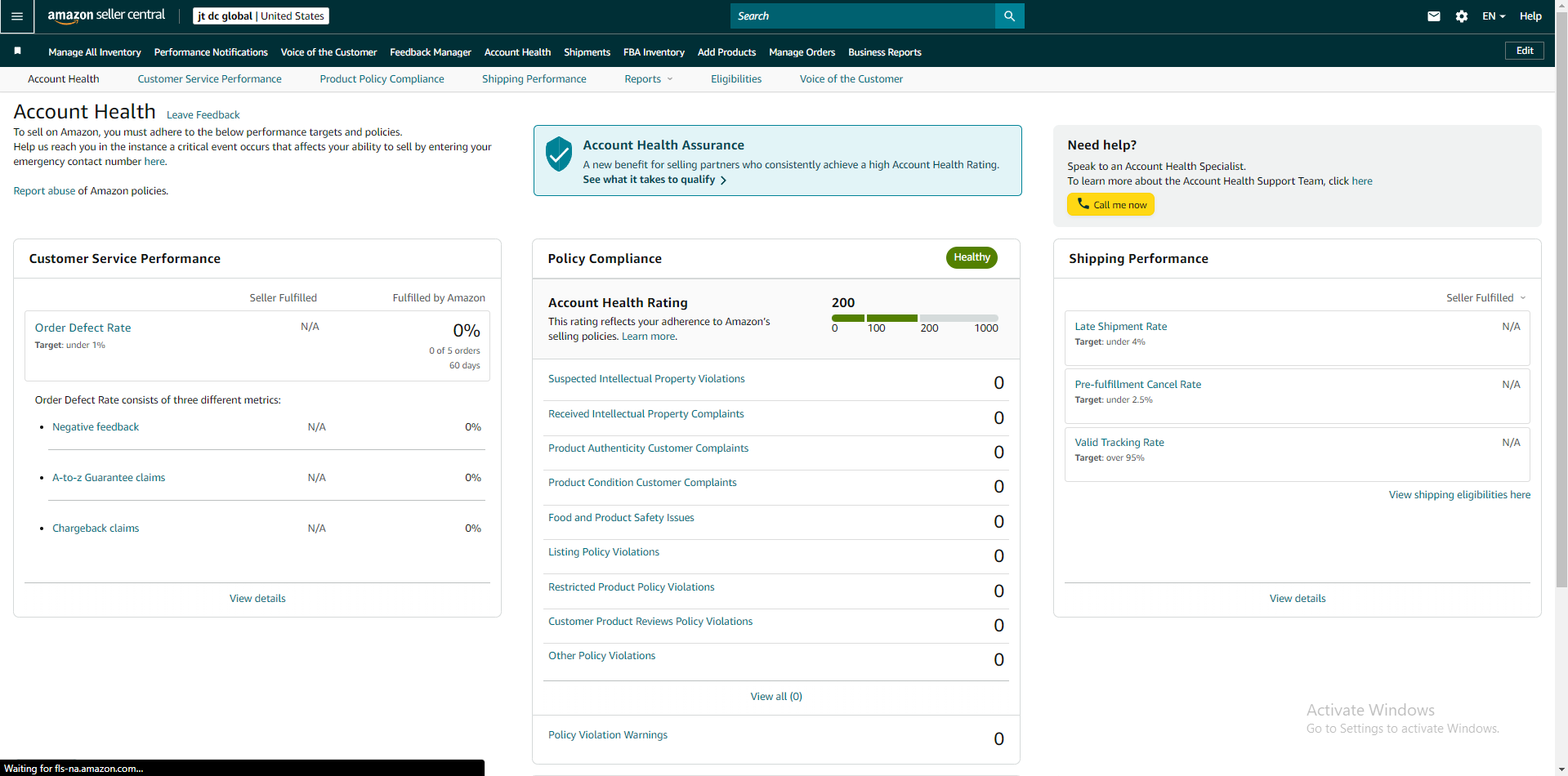
Task: Open Business Reports
Action: click(884, 52)
